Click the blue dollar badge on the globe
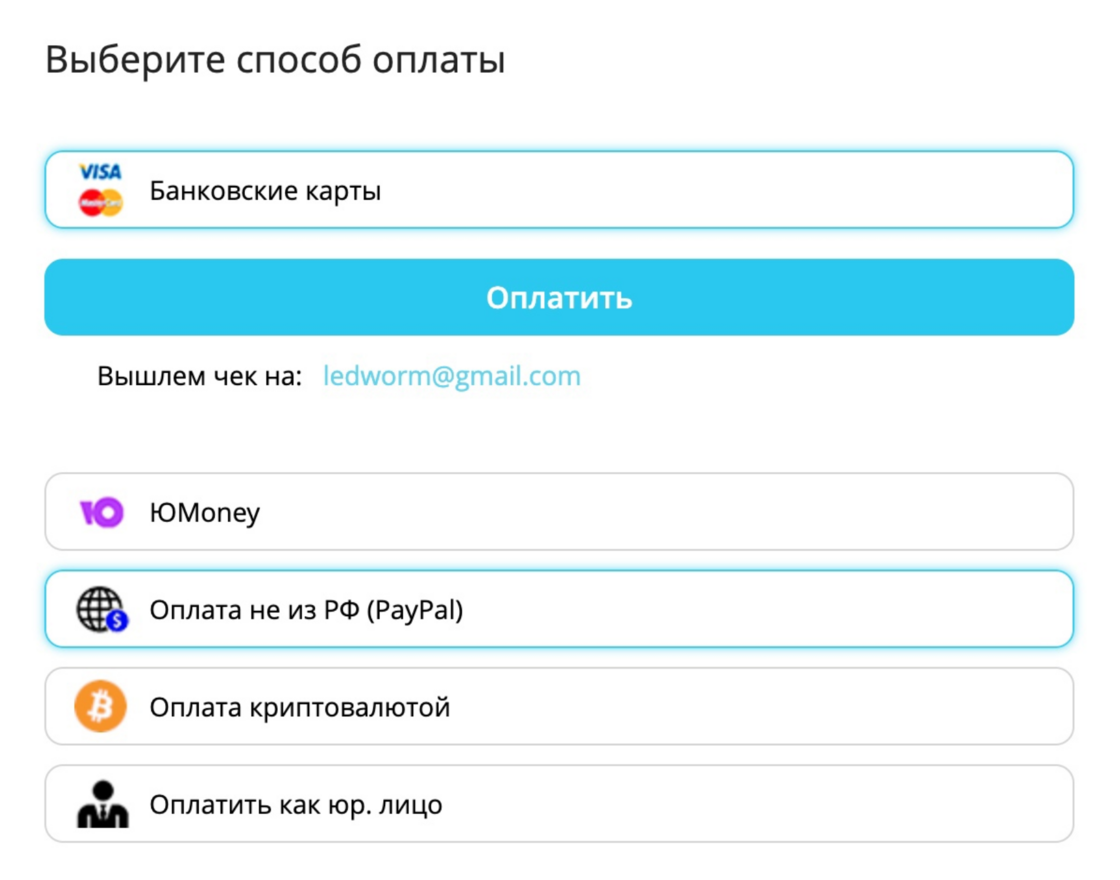The height and width of the screenshot is (880, 1120). tap(118, 621)
